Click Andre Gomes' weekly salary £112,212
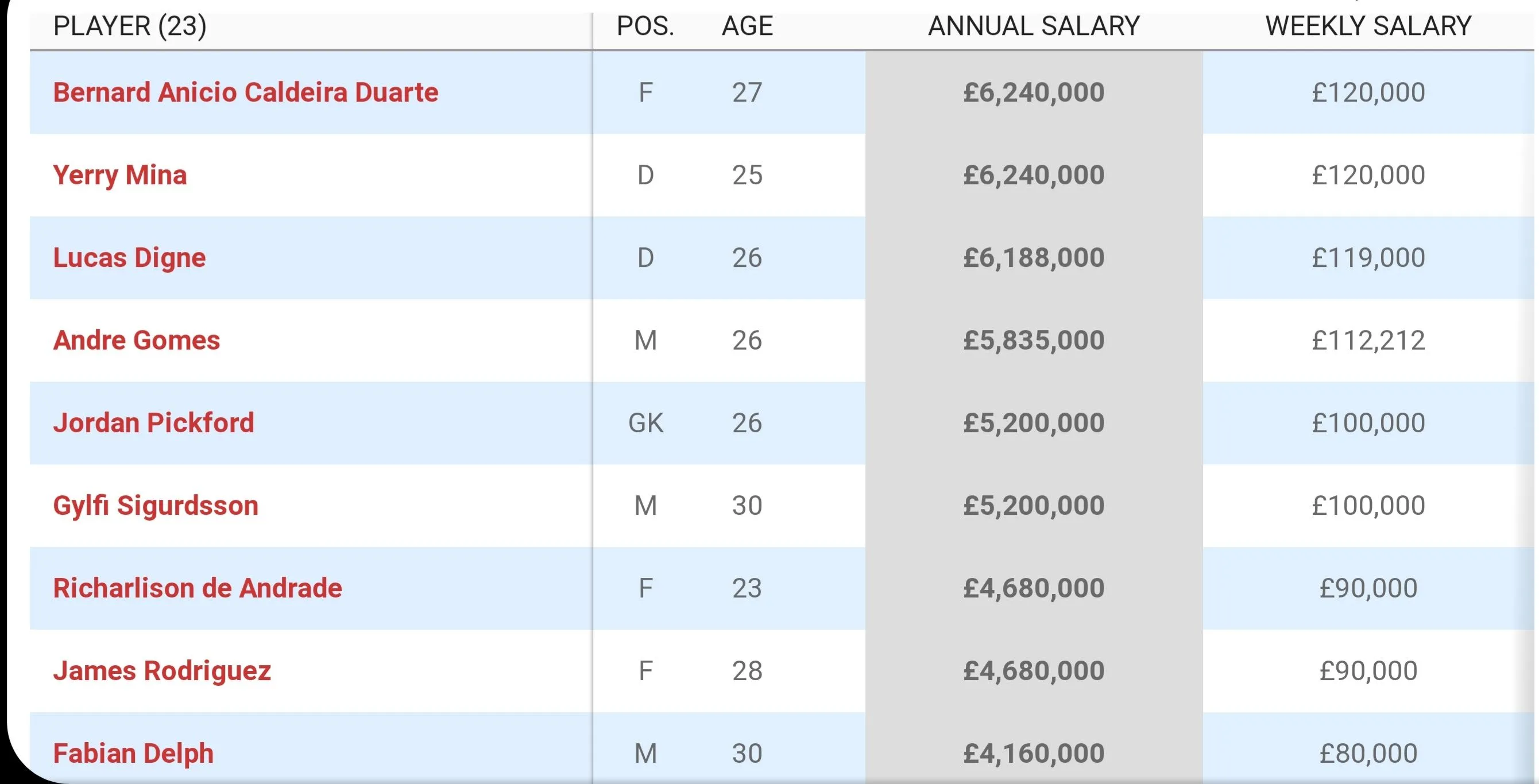 pos(1368,340)
